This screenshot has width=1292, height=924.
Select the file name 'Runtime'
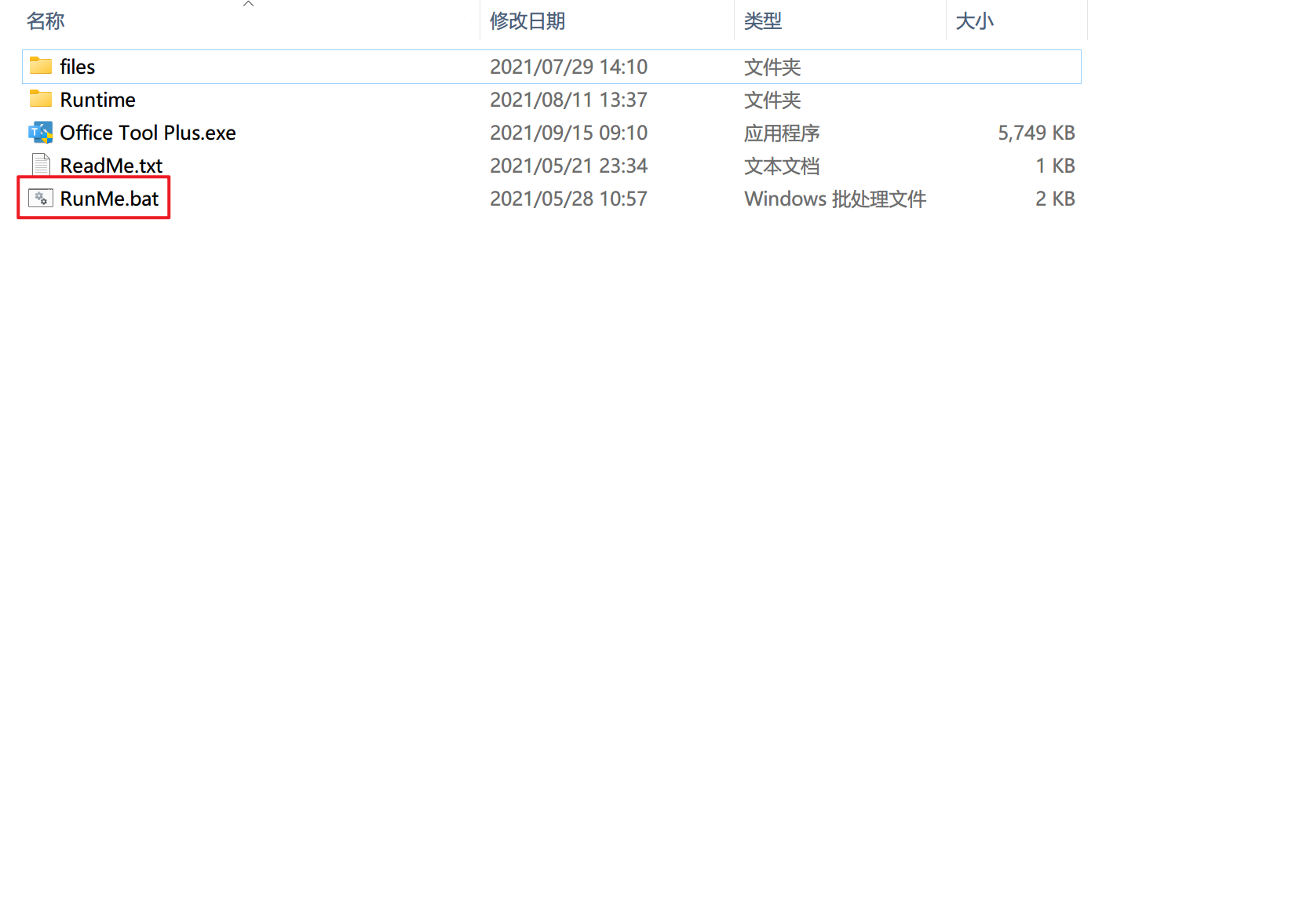click(x=97, y=100)
